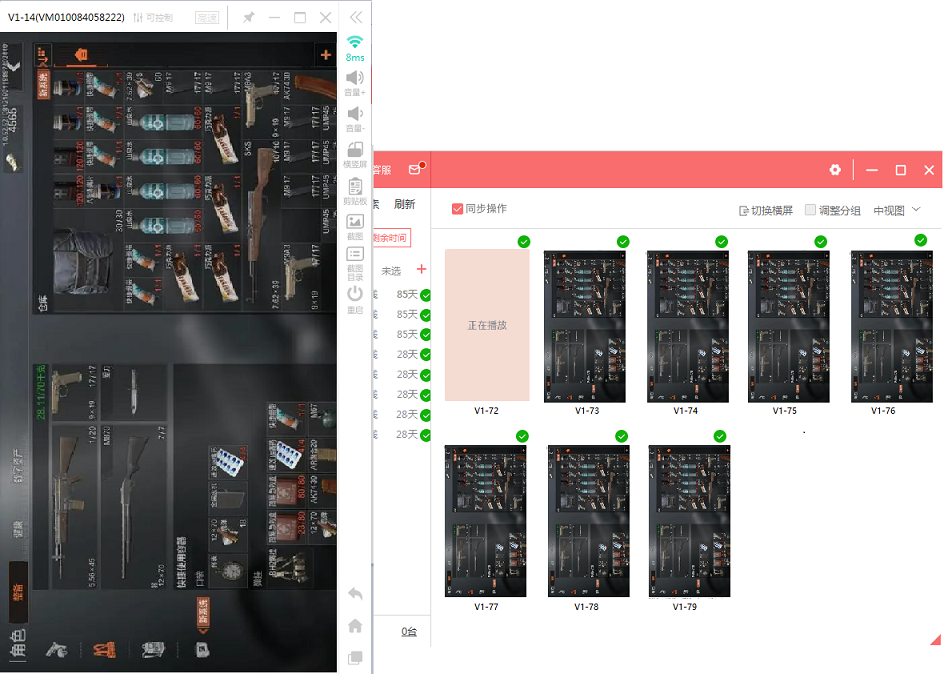Click the volume down (音量-) icon

[355, 114]
